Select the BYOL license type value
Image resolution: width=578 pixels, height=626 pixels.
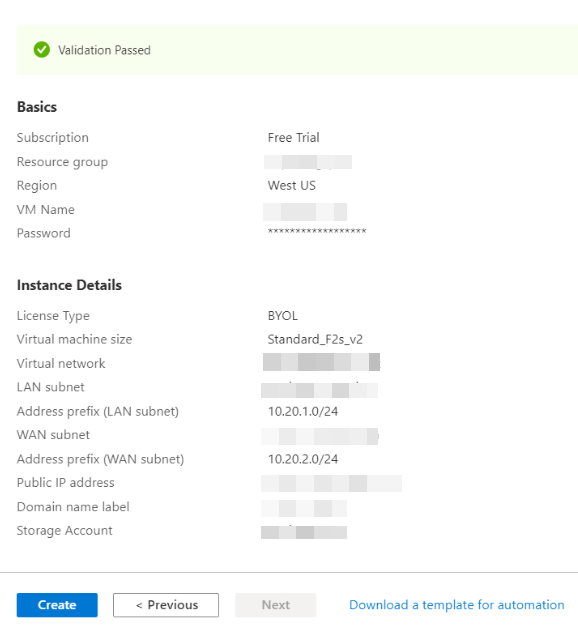pyautogui.click(x=283, y=316)
